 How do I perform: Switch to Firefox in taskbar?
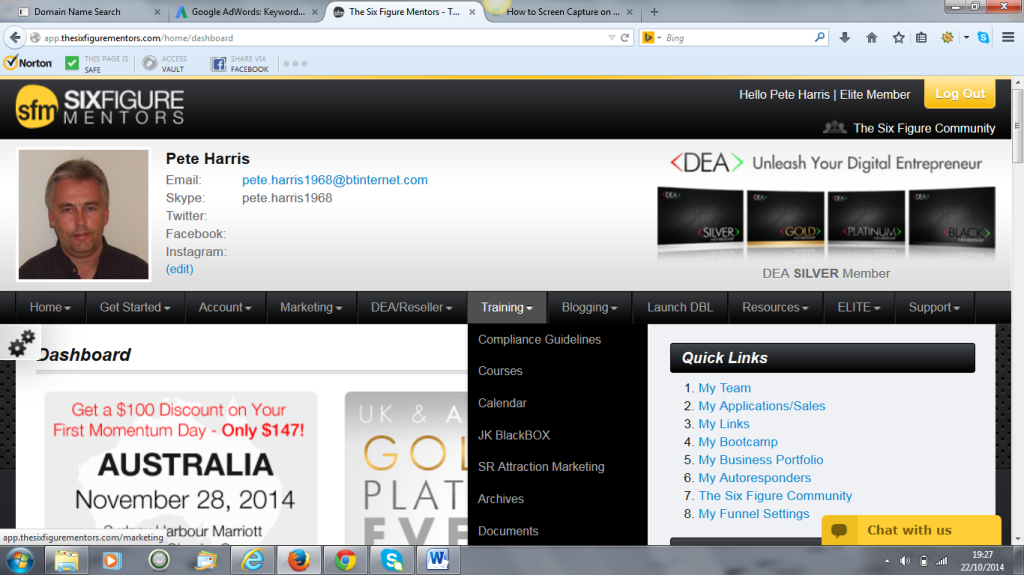pyautogui.click(x=299, y=561)
